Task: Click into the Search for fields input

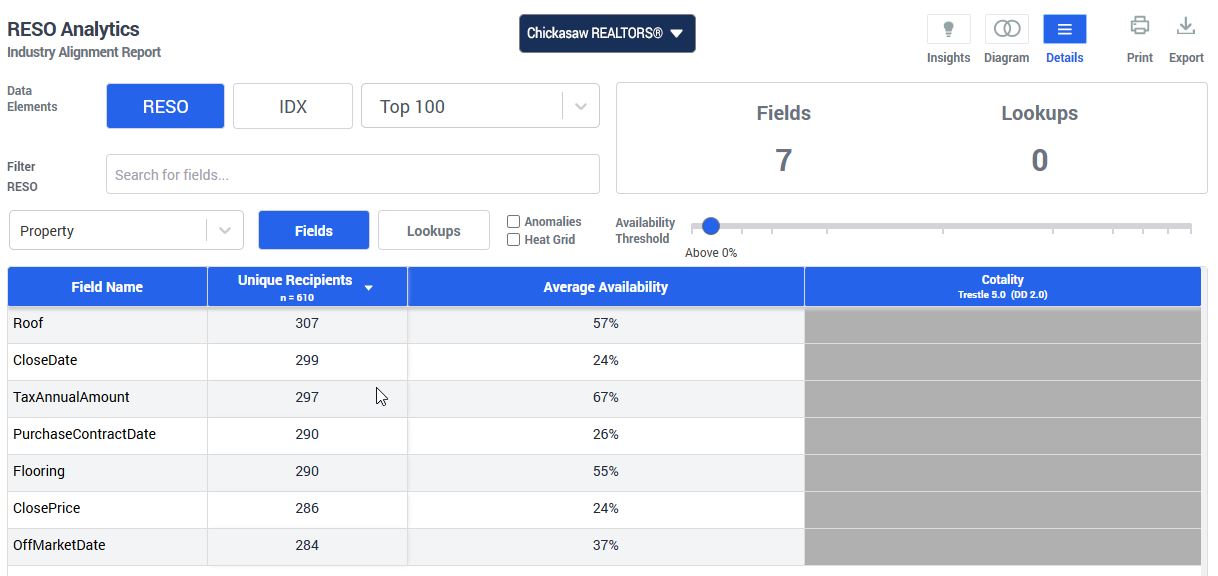Action: pyautogui.click(x=353, y=174)
